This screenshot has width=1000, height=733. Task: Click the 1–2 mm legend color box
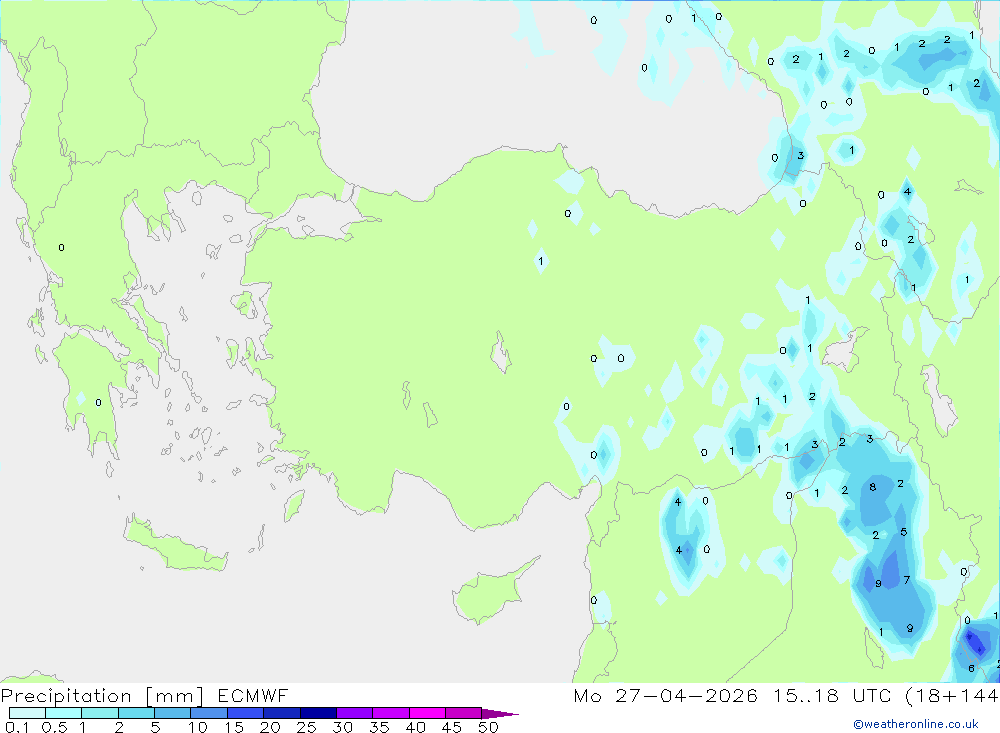(x=100, y=713)
